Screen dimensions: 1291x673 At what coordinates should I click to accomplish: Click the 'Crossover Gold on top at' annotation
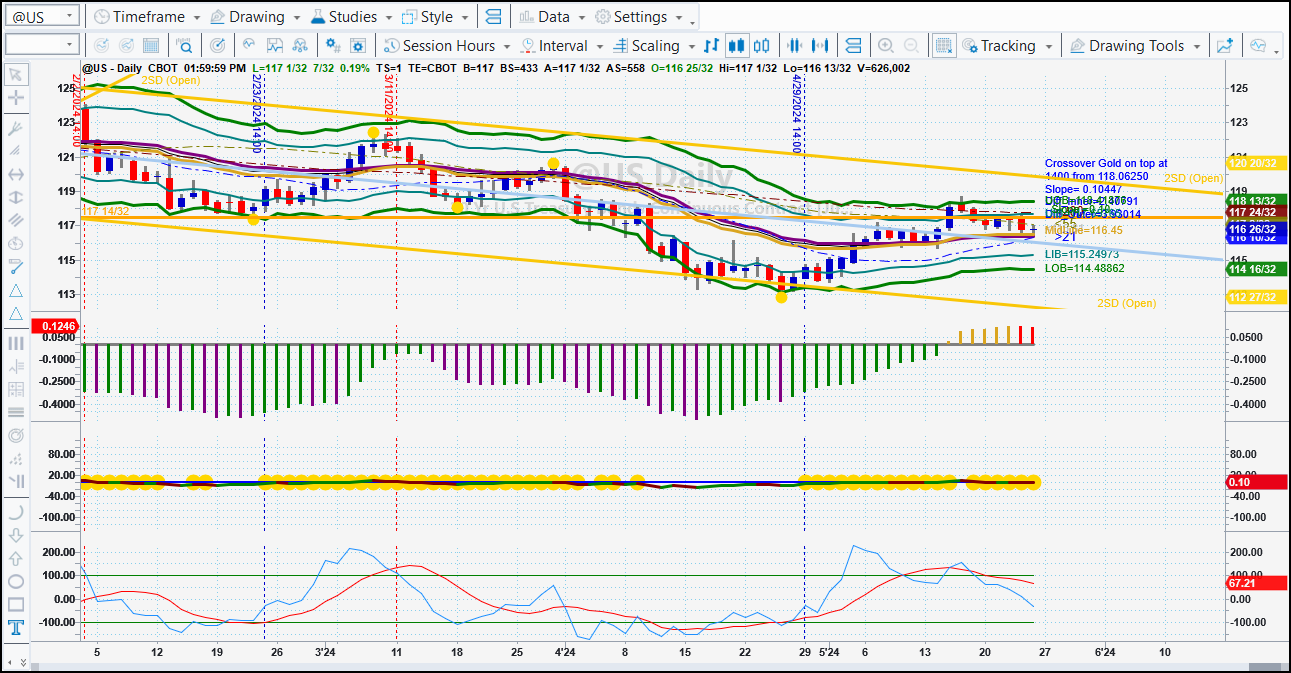(x=1106, y=163)
